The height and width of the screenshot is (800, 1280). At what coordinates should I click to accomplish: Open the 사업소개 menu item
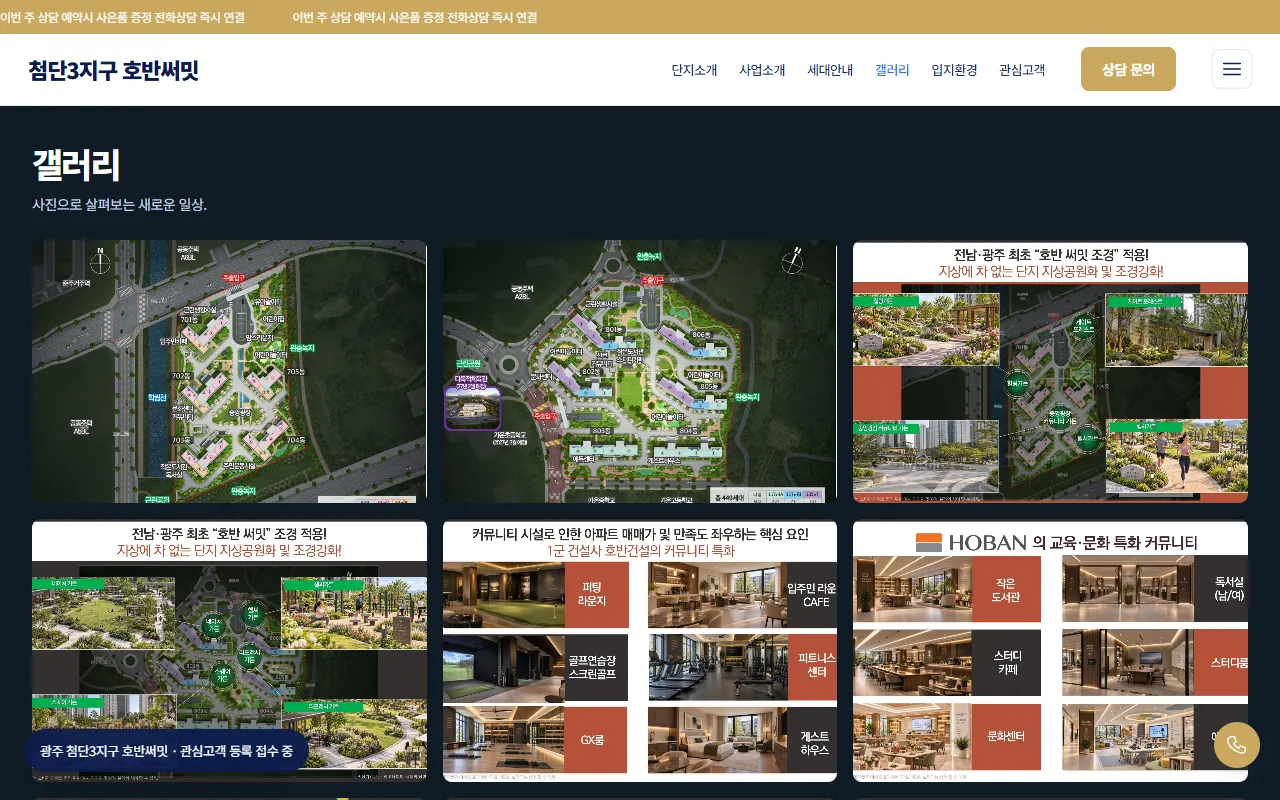pyautogui.click(x=762, y=70)
